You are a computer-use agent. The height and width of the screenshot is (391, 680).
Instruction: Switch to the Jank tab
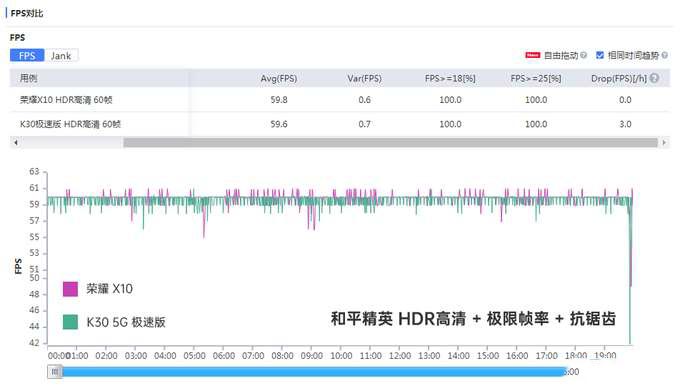pyautogui.click(x=61, y=55)
